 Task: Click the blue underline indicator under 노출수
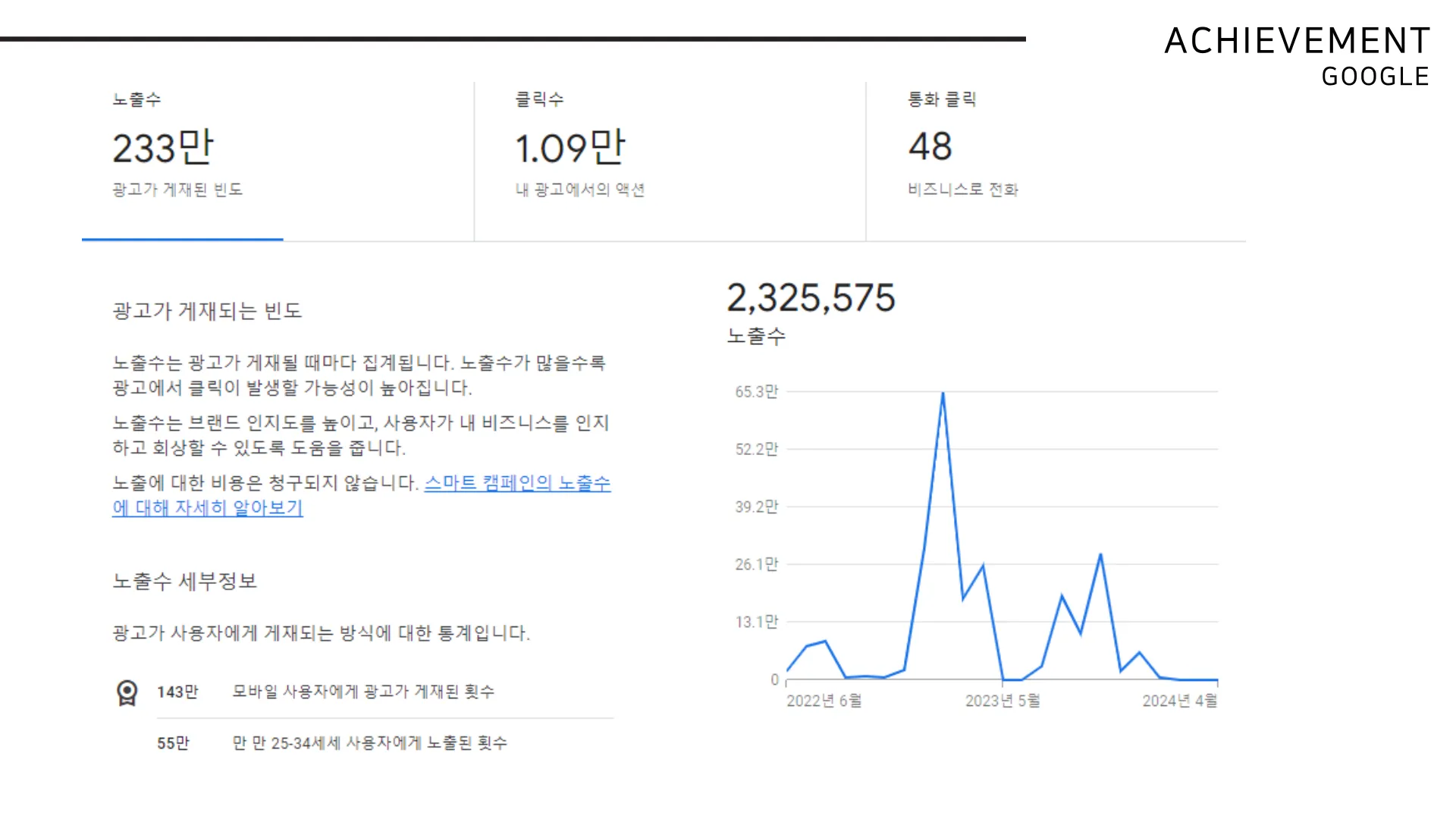(182, 241)
